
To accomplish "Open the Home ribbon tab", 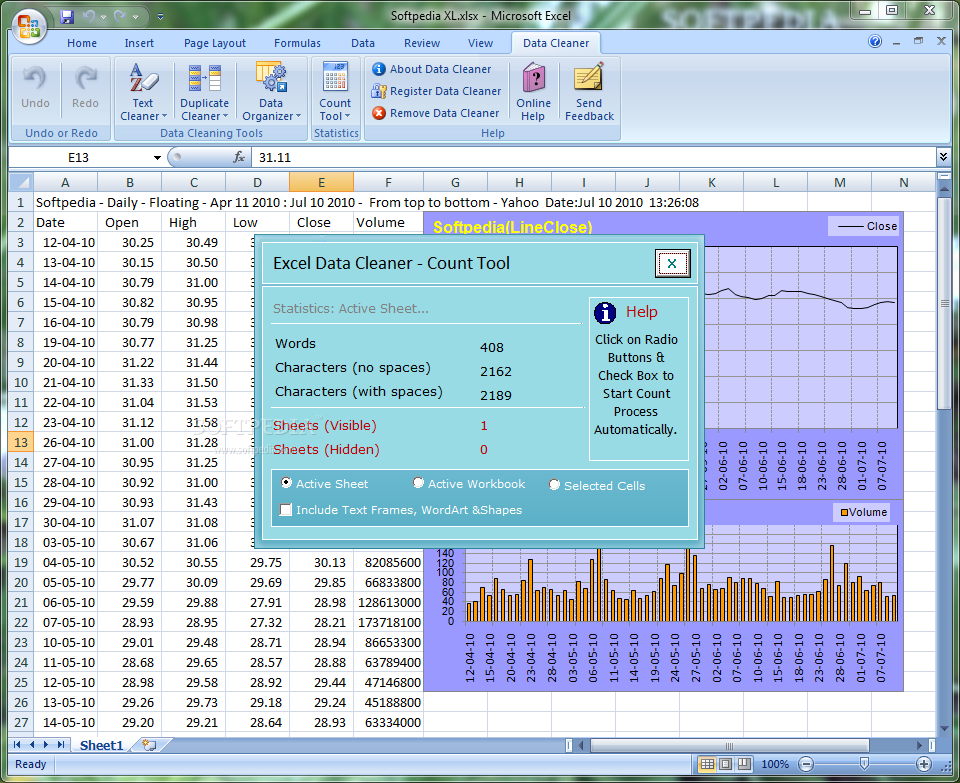I will (82, 43).
